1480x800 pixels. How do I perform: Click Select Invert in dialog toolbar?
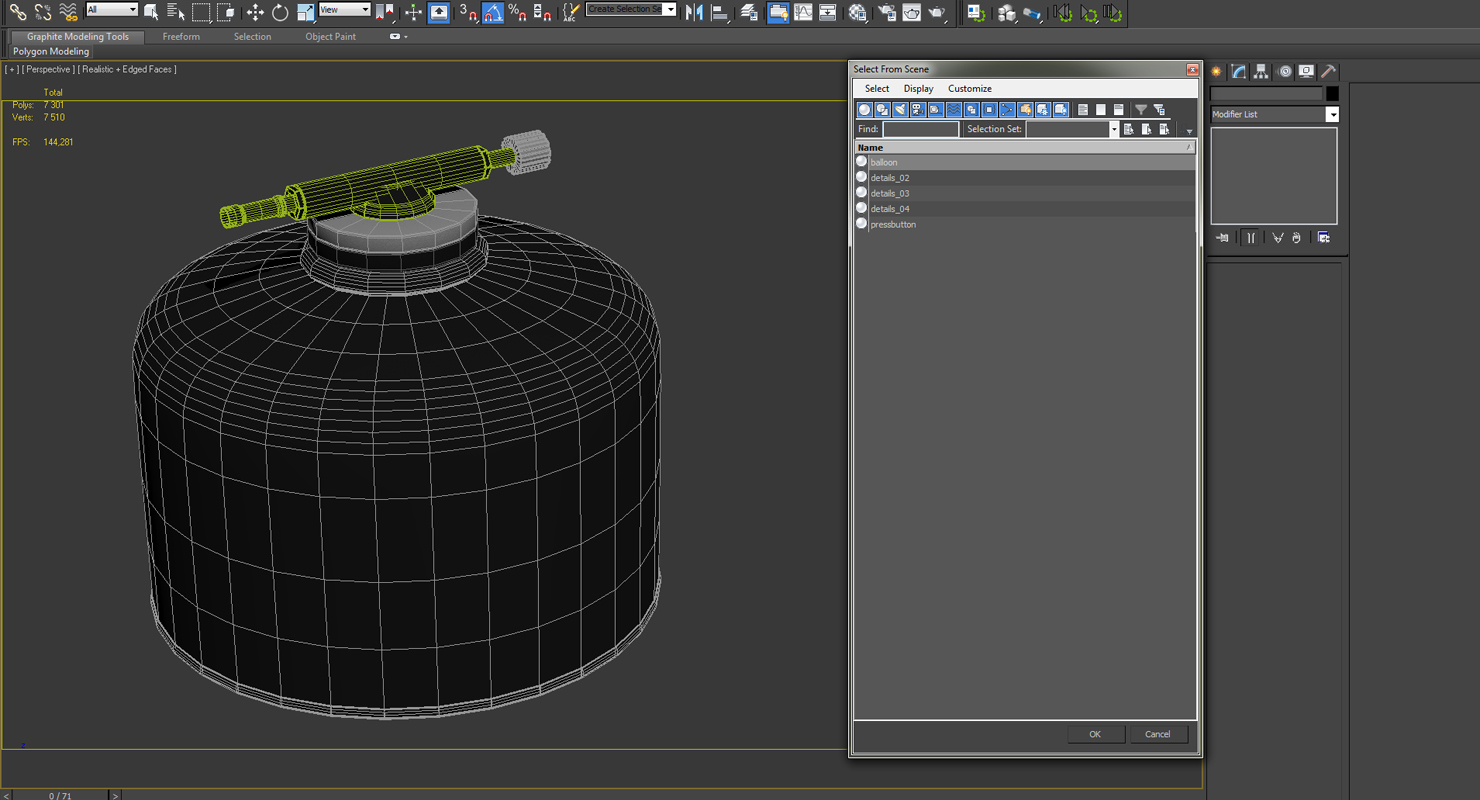click(1119, 109)
